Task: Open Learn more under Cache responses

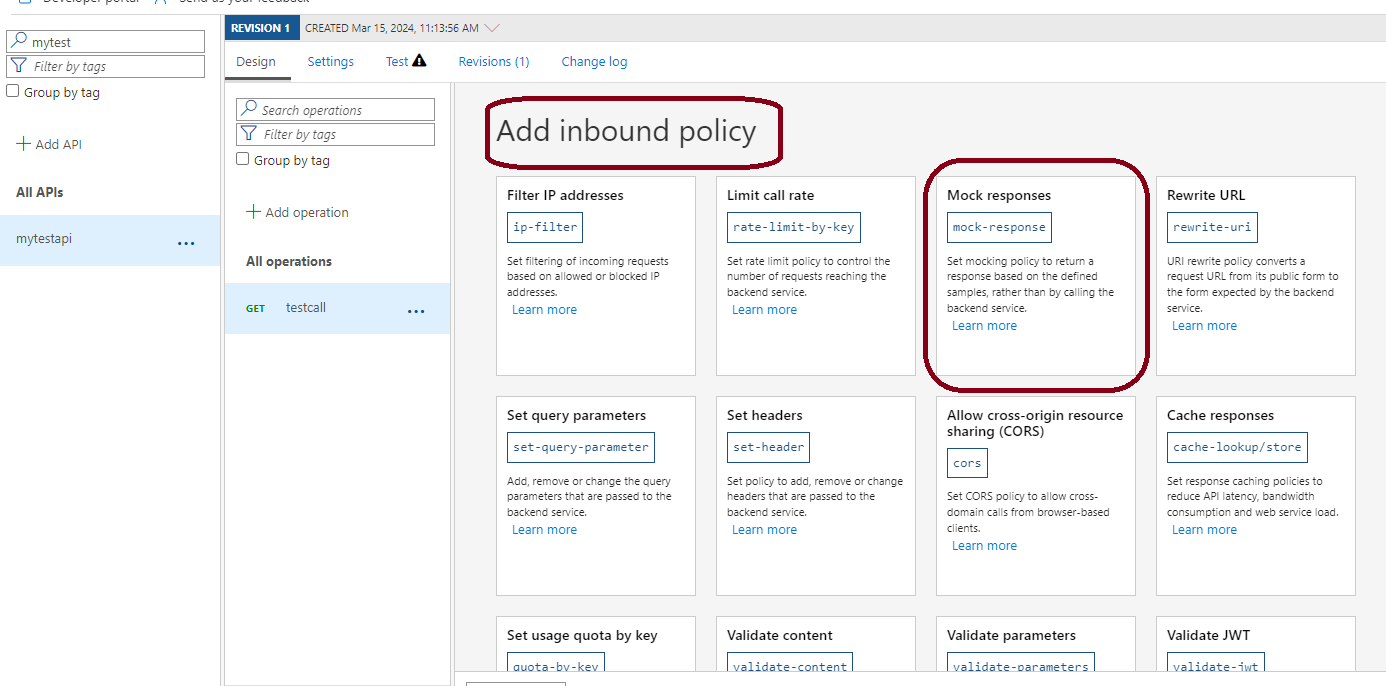Action: [1204, 530]
